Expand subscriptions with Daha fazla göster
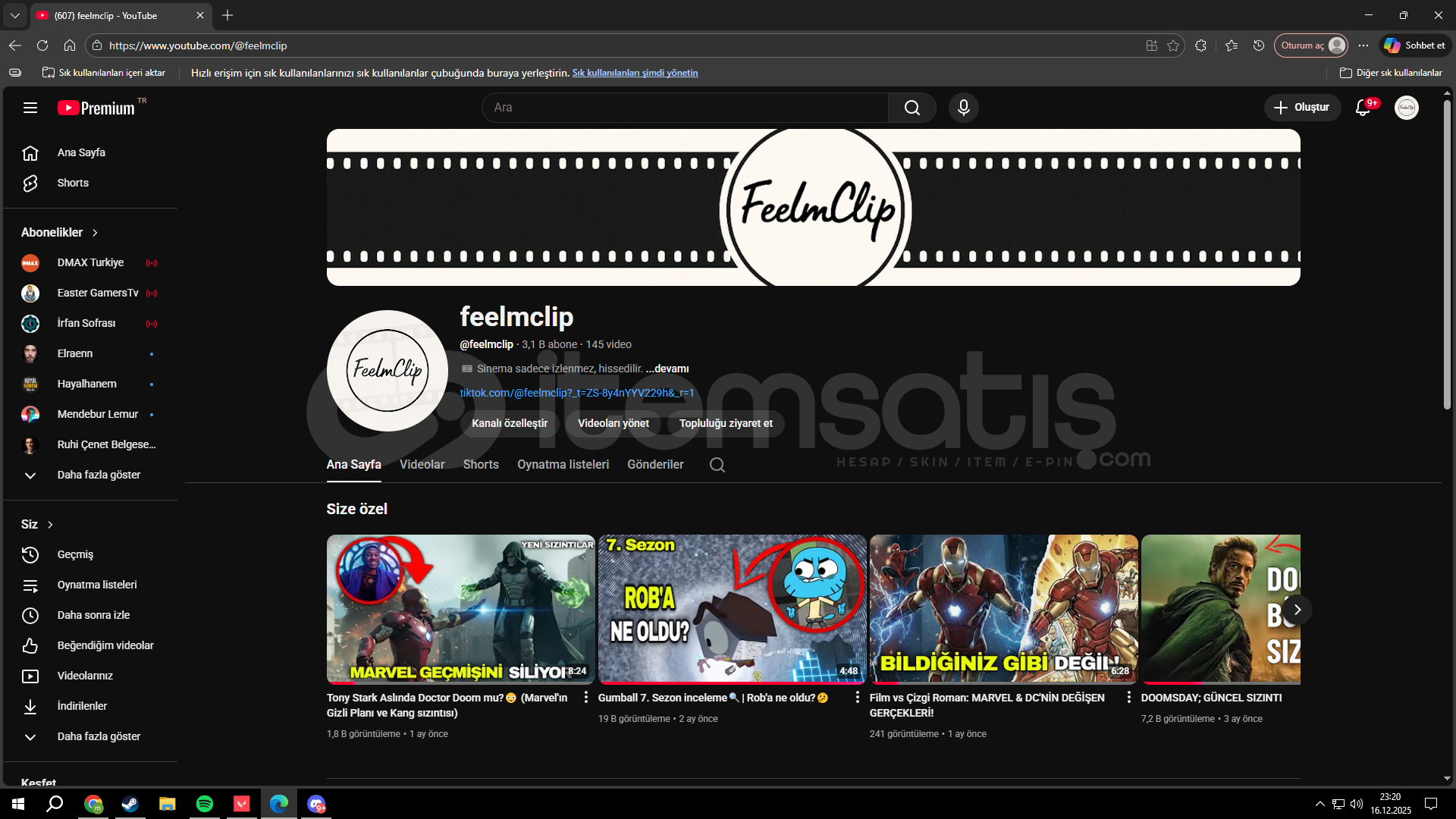The image size is (1456, 819). [99, 475]
